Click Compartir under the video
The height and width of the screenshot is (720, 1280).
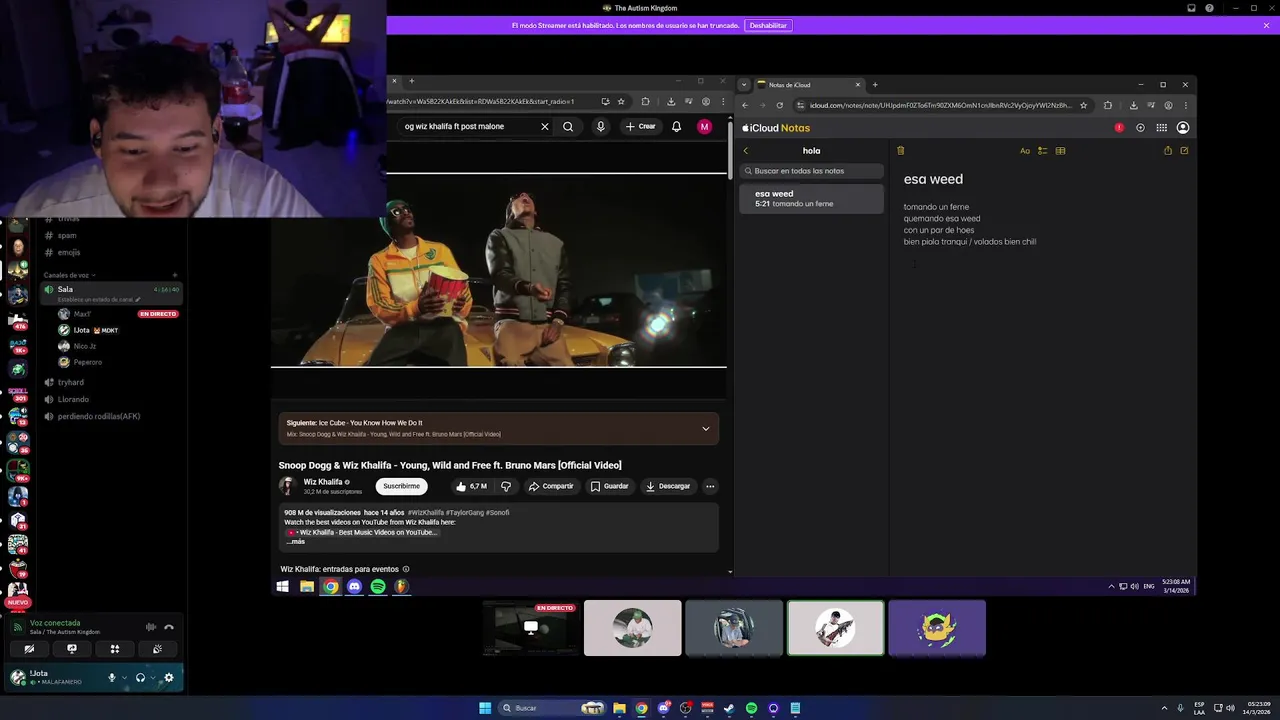551,486
